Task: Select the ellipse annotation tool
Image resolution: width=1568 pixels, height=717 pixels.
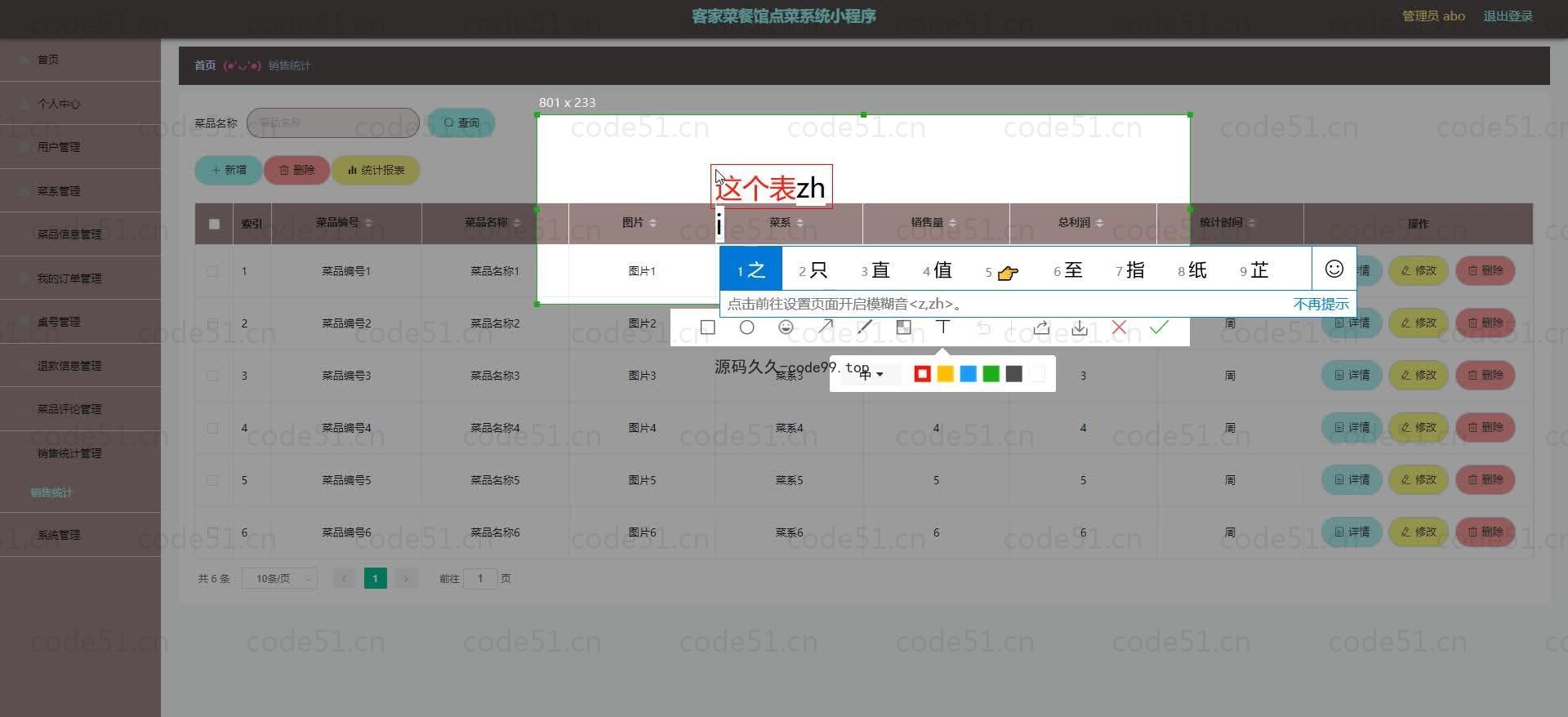Action: [x=746, y=327]
